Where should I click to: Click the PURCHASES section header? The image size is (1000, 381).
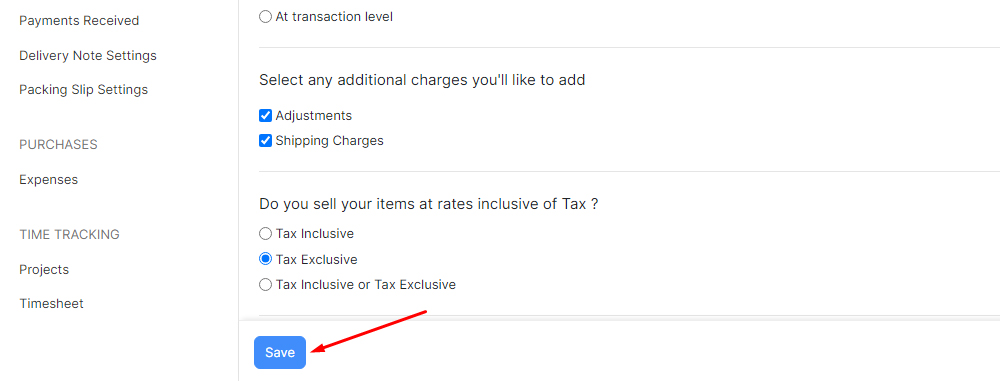point(58,144)
